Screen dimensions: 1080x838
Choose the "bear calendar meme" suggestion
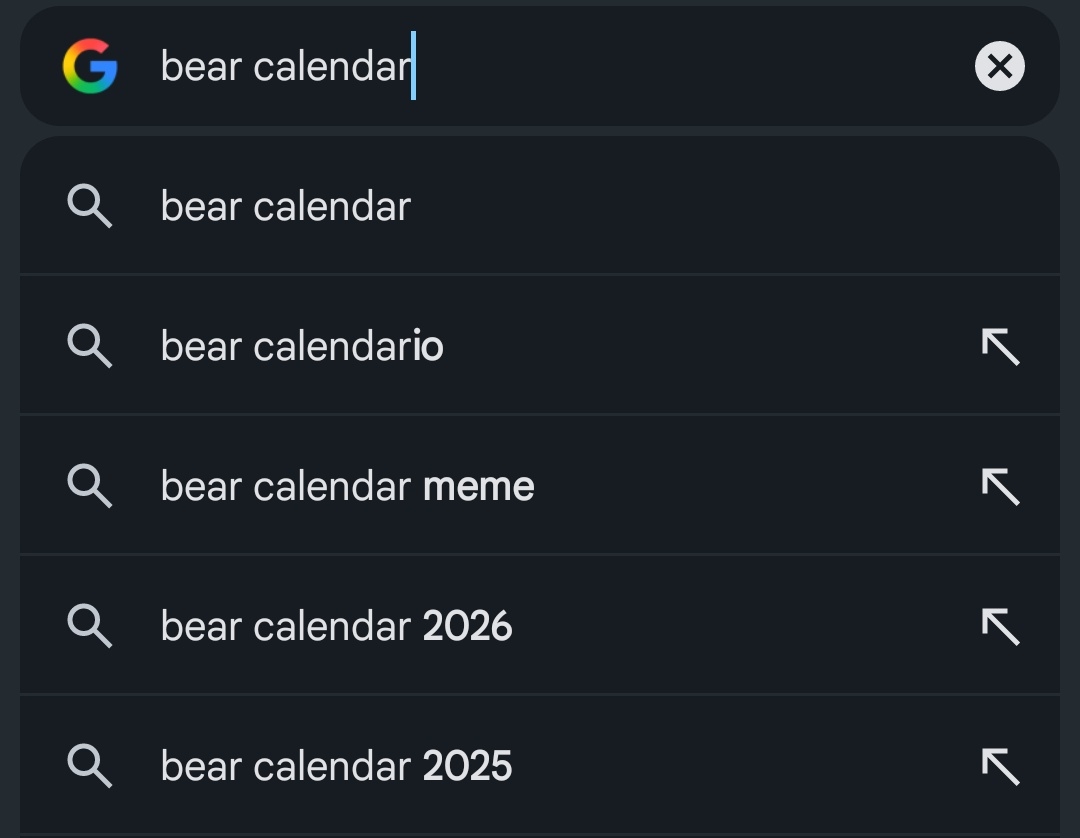tap(347, 487)
